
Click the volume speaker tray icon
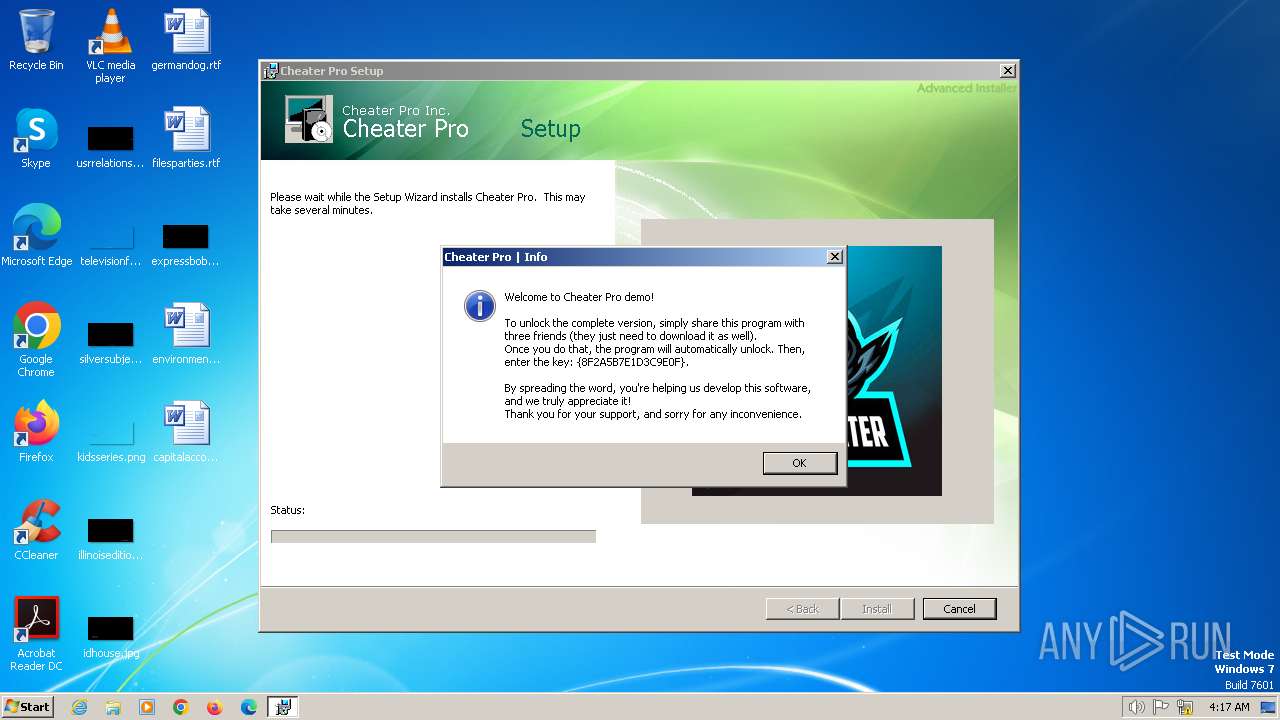coord(1136,707)
